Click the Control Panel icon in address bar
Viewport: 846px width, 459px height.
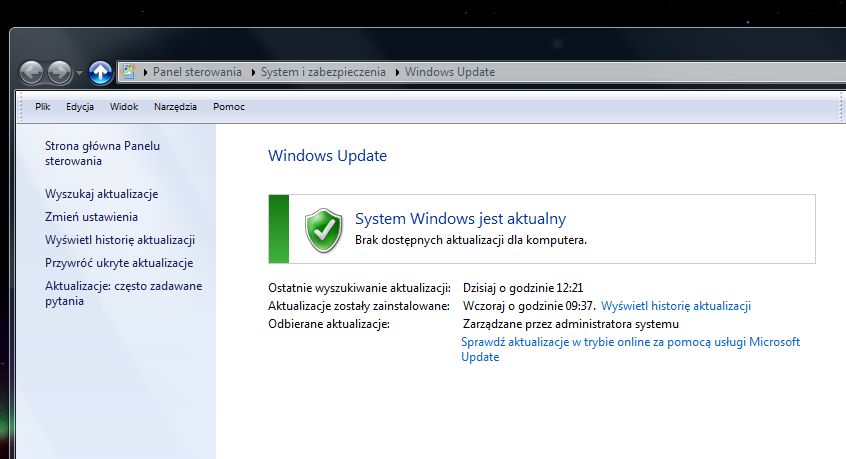(128, 72)
